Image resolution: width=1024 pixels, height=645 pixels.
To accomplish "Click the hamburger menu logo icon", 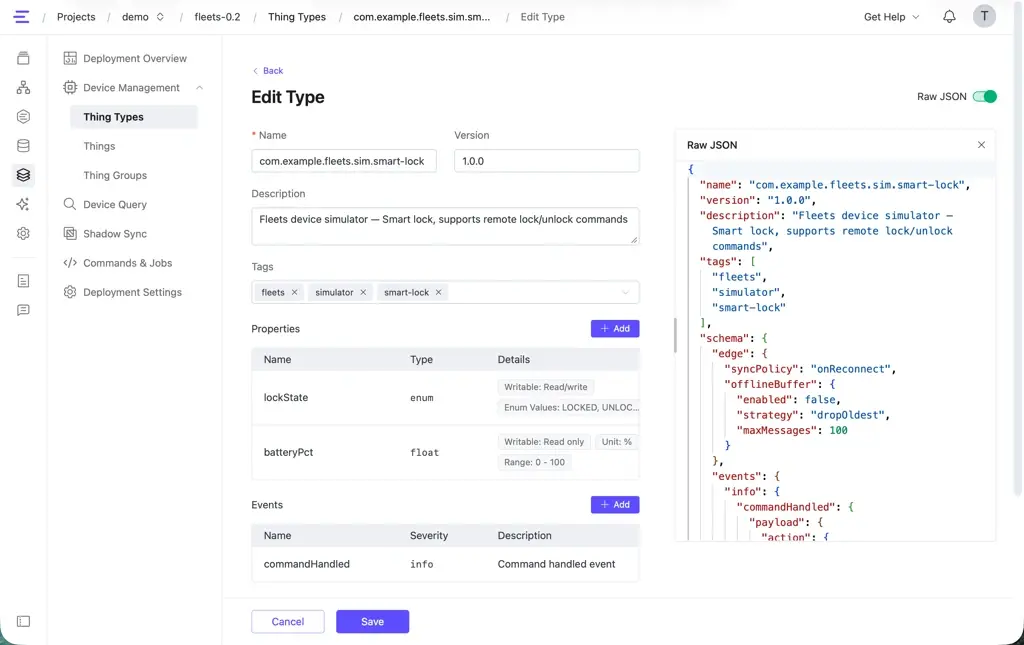I will tap(22, 17).
